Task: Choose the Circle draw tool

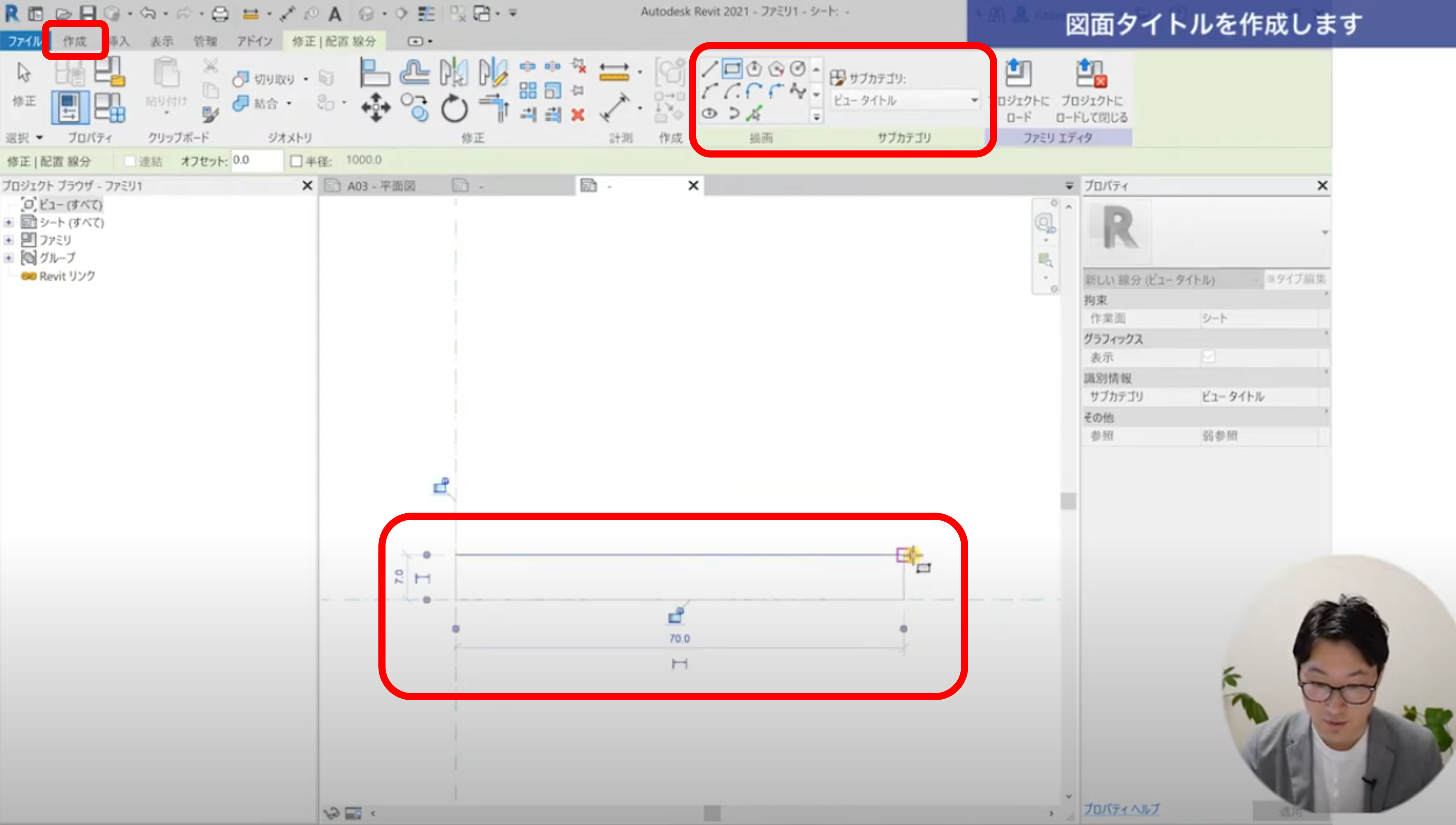Action: click(x=798, y=69)
